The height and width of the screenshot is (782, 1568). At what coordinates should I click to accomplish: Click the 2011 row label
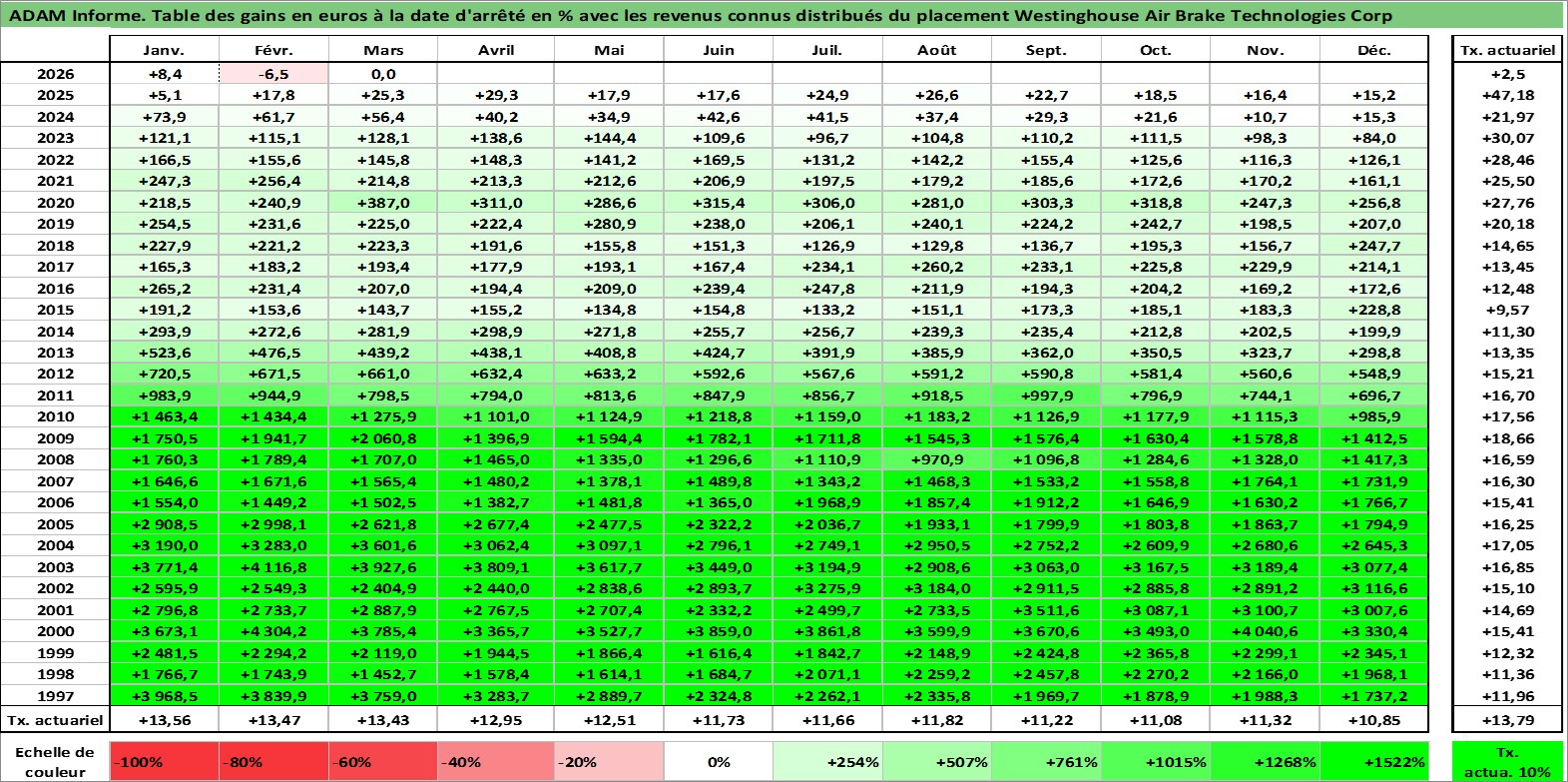pos(55,395)
